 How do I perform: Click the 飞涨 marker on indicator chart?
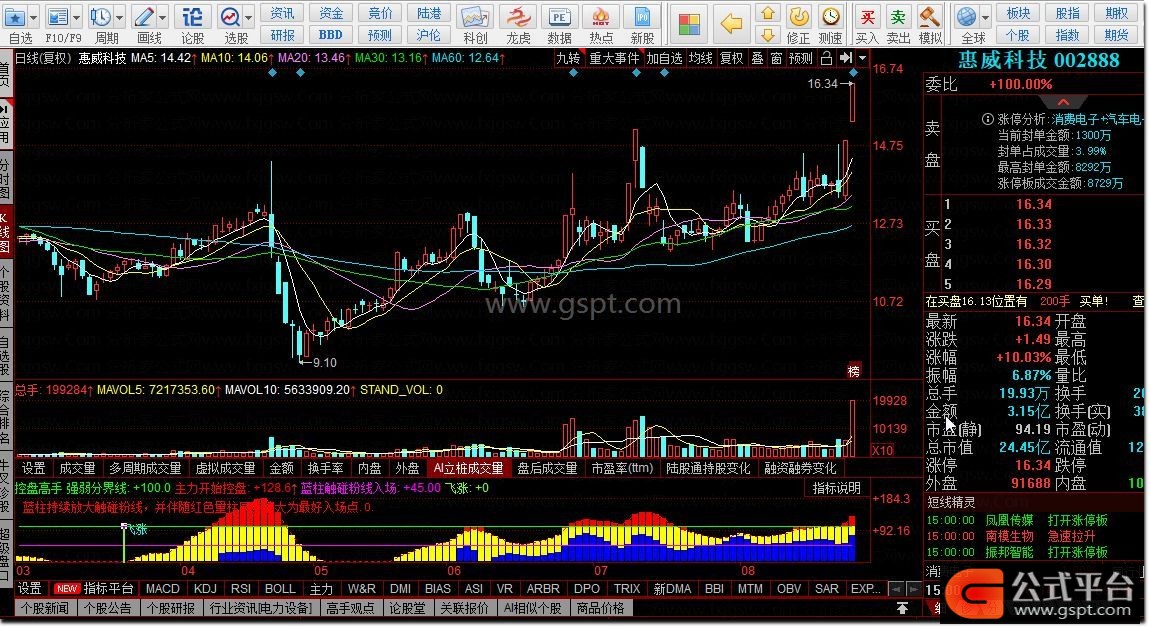pos(139,529)
